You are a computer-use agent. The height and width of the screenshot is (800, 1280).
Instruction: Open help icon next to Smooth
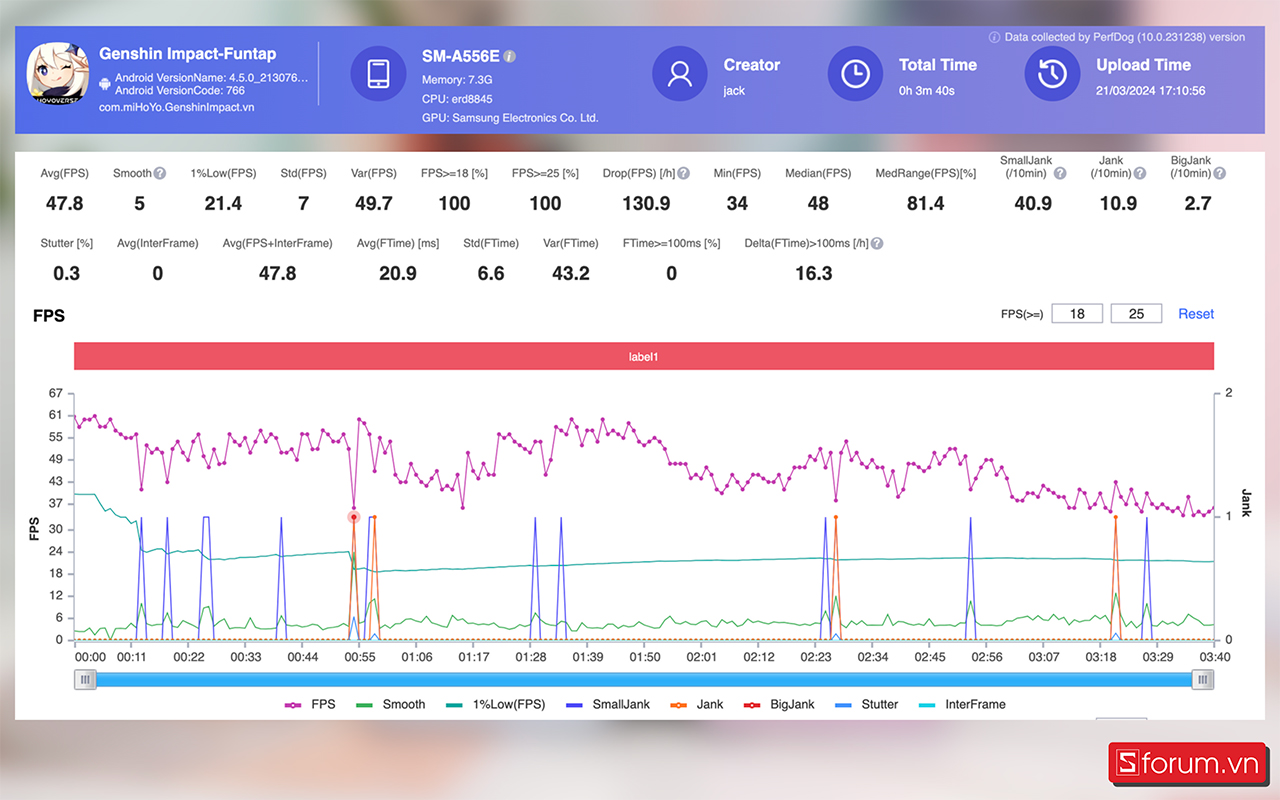[160, 173]
